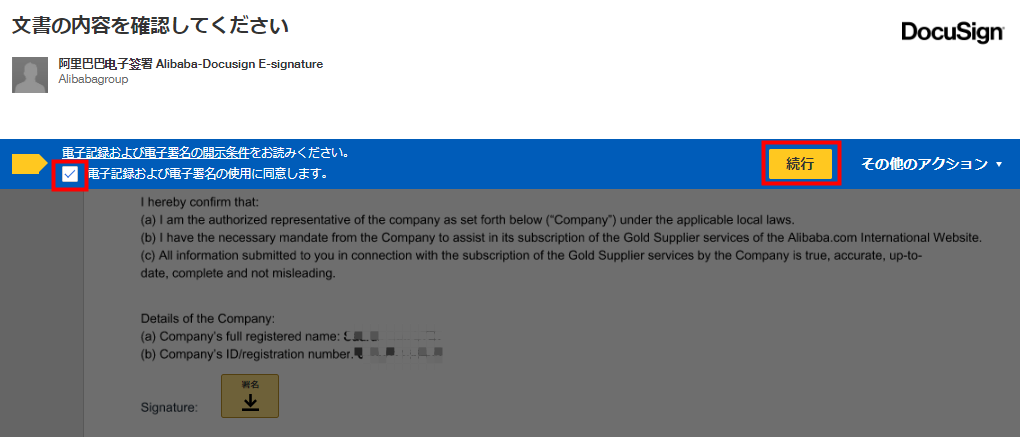Viewport: 1020px width, 437px height.
Task: Click the redacted company registered name value
Action: [x=393, y=337]
